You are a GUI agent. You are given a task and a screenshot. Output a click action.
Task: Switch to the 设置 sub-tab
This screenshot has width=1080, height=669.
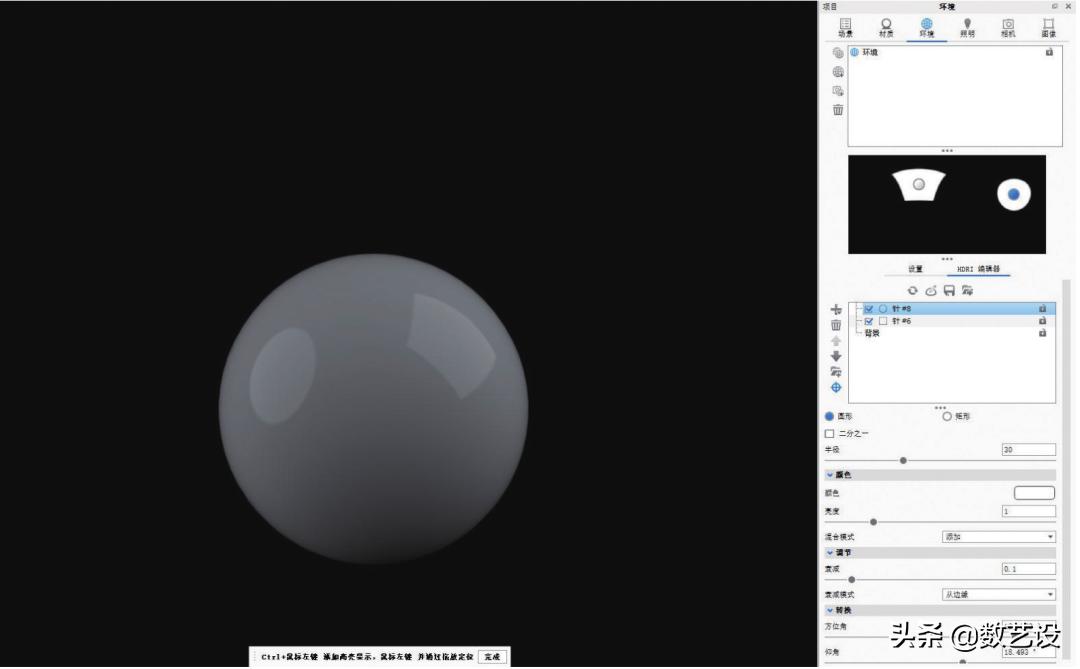pyautogui.click(x=915, y=269)
